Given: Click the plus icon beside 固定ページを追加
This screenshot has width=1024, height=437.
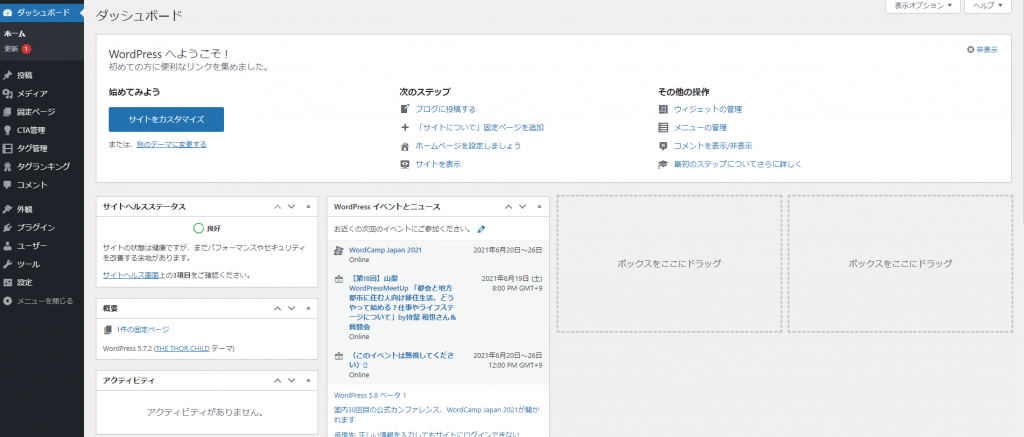Looking at the screenshot, I should [x=405, y=127].
